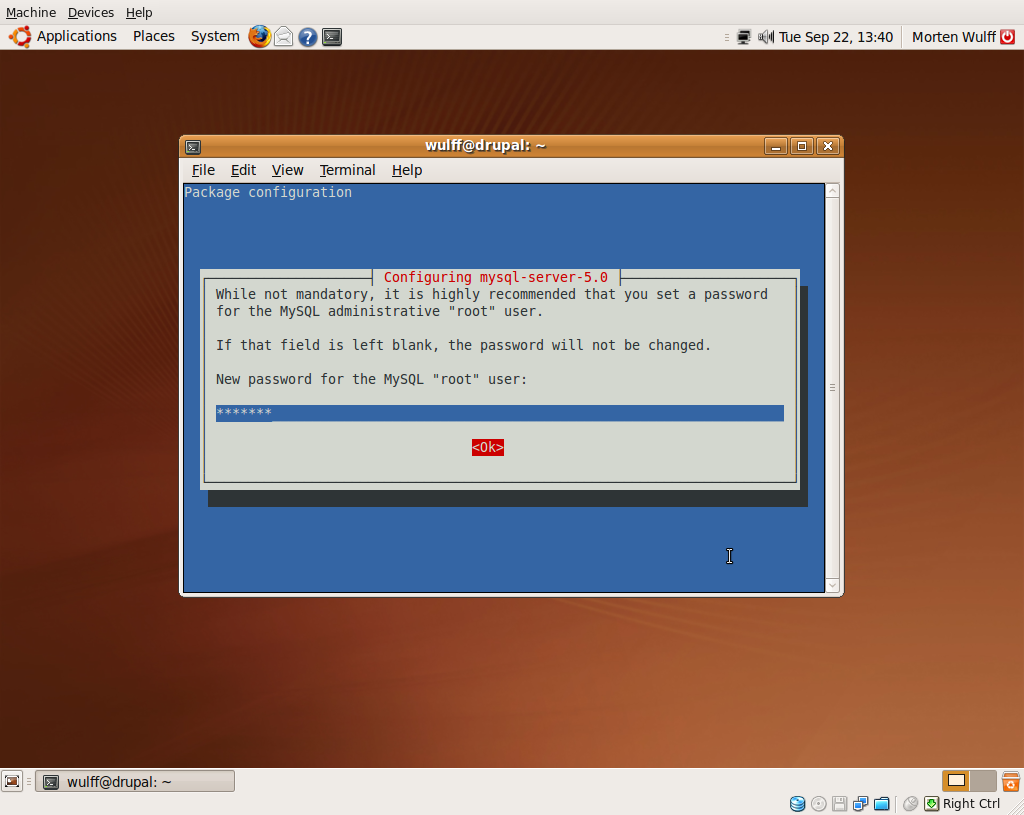Click the terminal scrollbar down arrow

coord(832,585)
